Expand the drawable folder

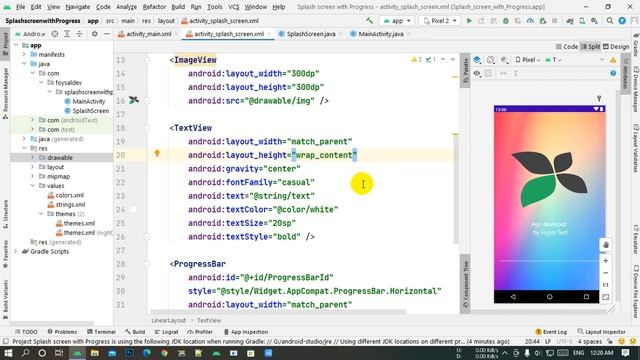coord(33,158)
